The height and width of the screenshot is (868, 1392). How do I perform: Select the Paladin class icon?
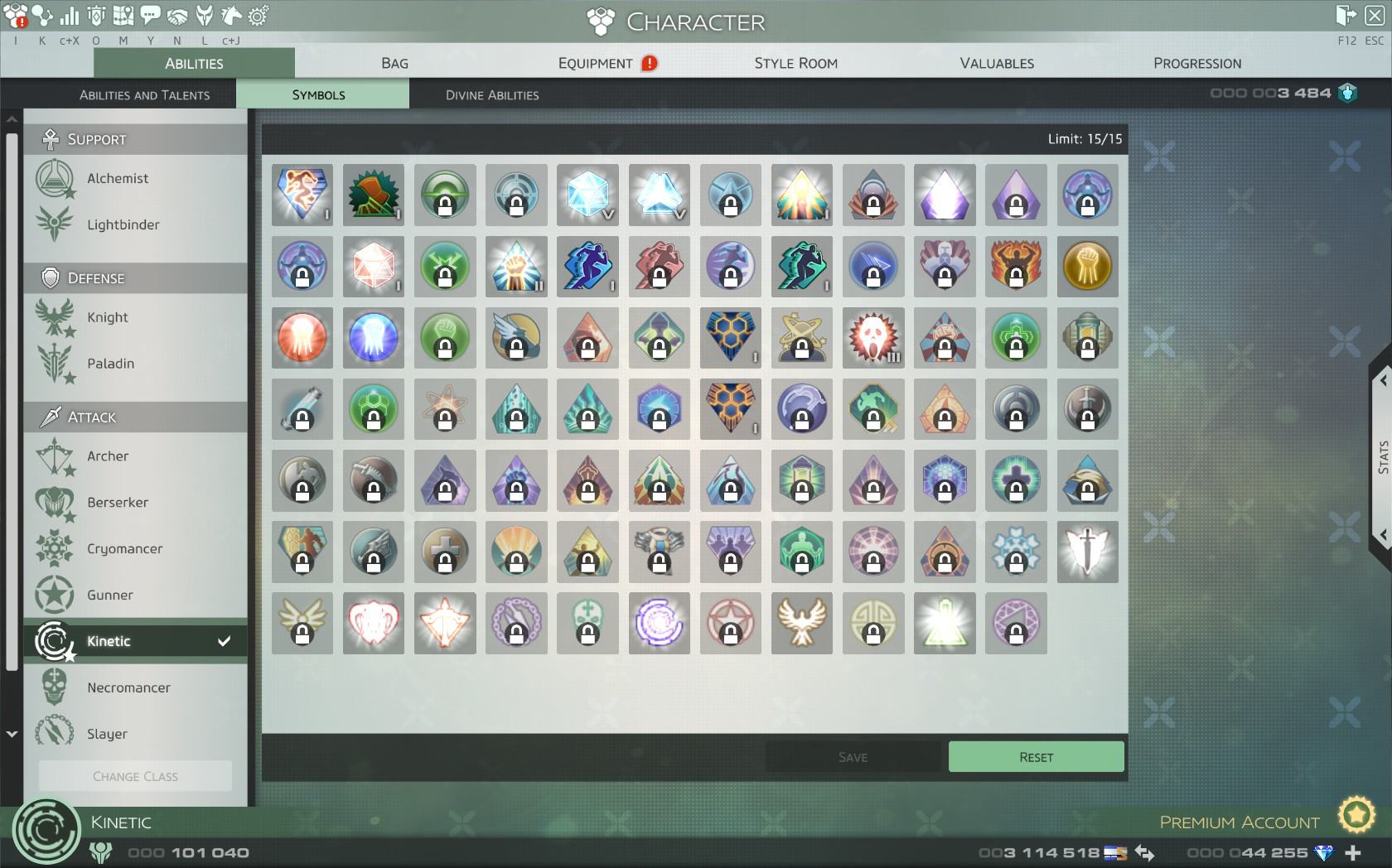point(55,364)
